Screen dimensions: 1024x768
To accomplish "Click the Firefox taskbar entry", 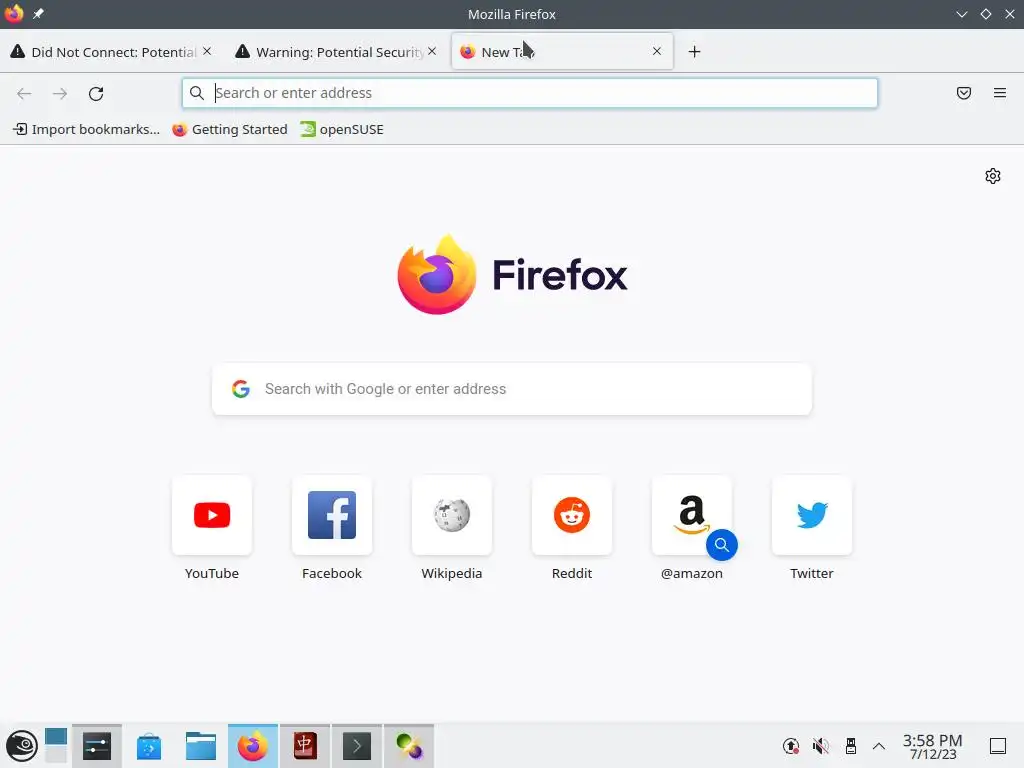I will [x=253, y=746].
